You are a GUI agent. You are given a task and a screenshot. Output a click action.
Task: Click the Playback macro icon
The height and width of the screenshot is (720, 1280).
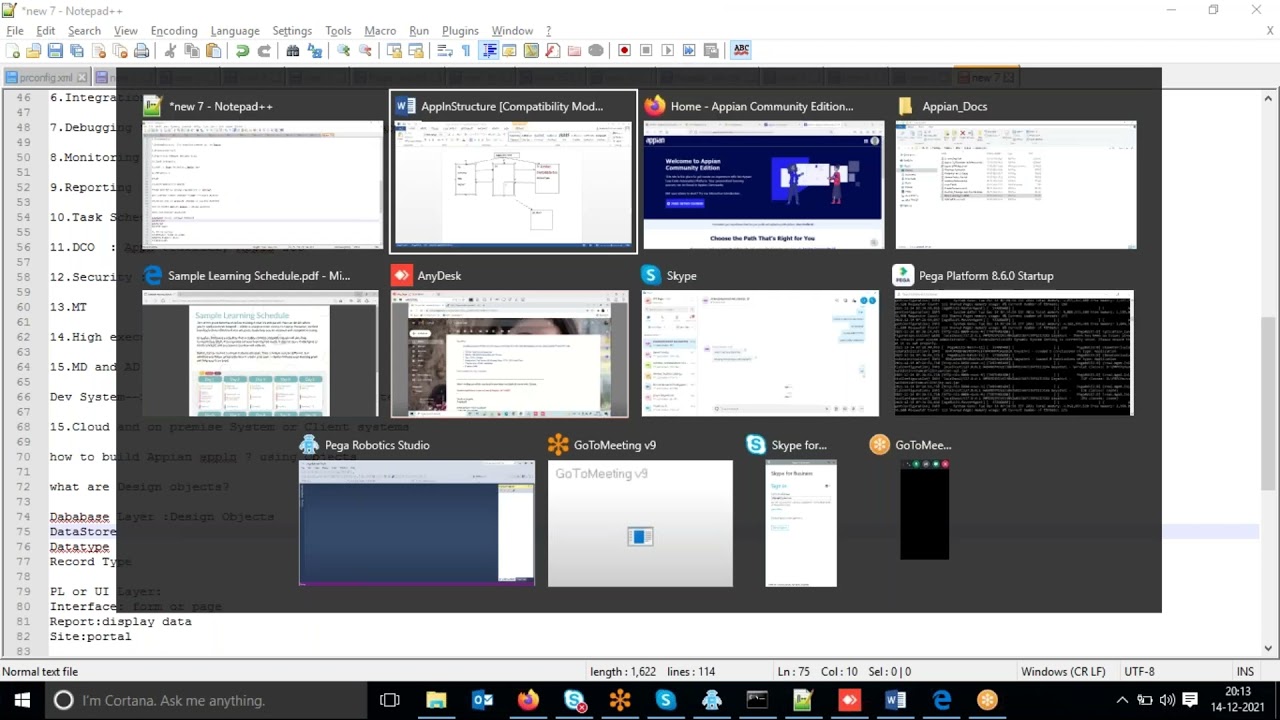click(668, 51)
